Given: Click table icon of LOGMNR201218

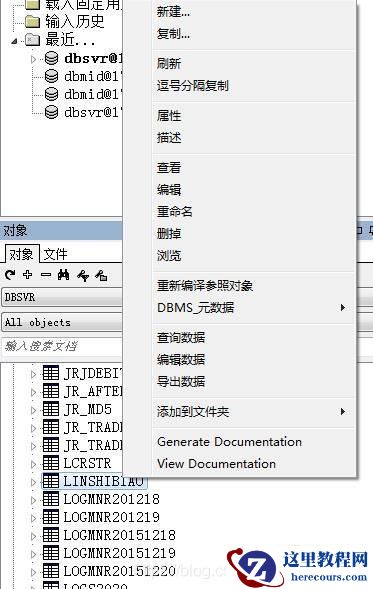Looking at the screenshot, I should [51, 499].
